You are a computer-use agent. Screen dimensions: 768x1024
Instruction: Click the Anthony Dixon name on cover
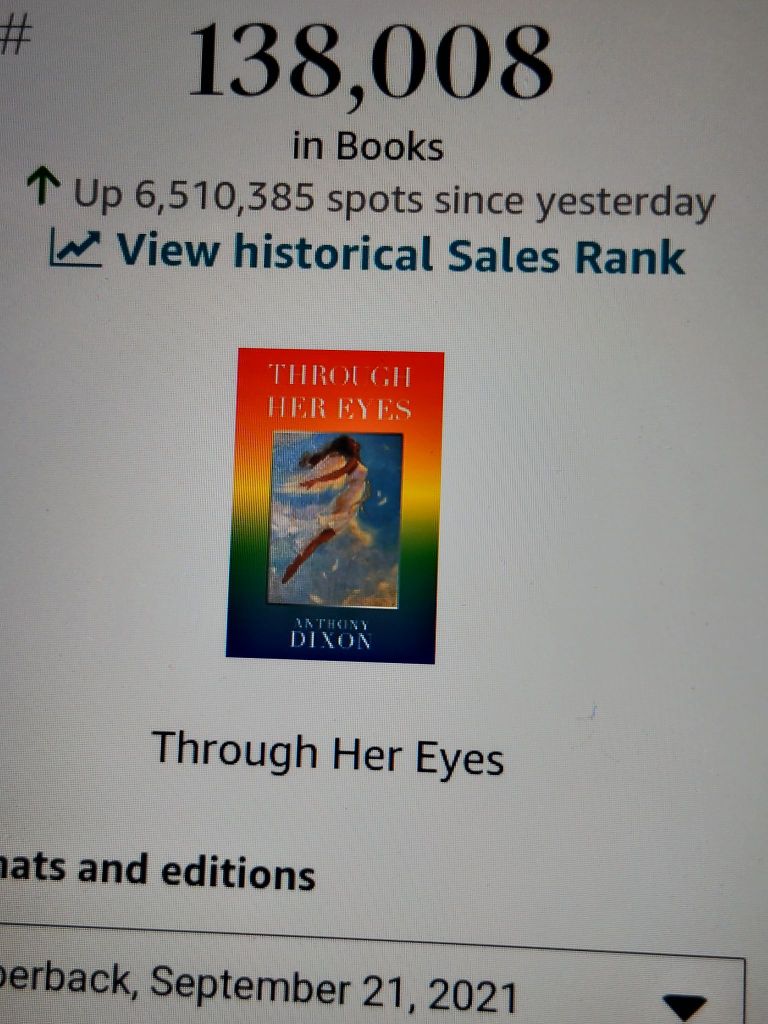[x=331, y=633]
